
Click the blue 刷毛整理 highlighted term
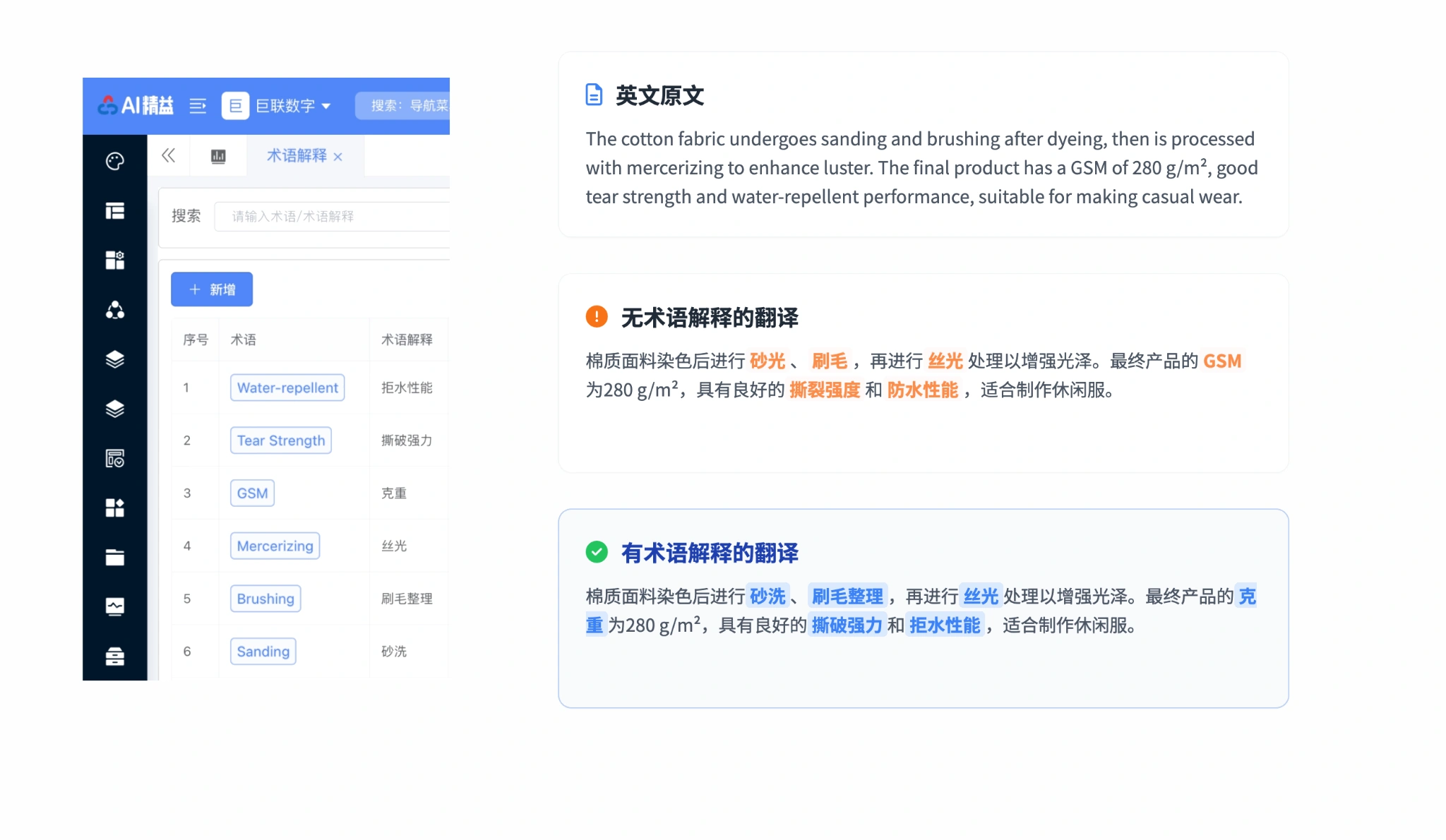847,596
